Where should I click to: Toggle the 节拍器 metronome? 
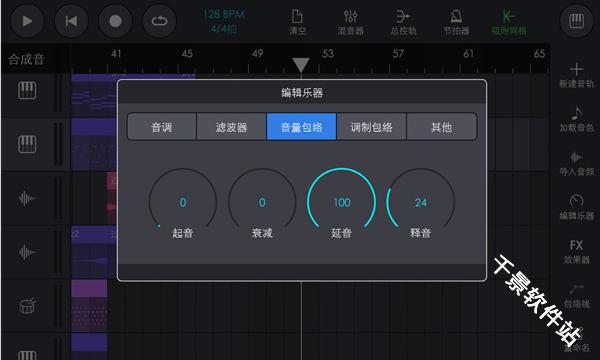coord(456,22)
